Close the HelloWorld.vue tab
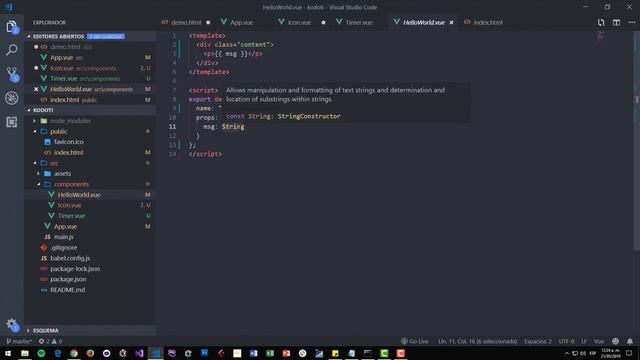Image resolution: width=640 pixels, height=360 pixels. pos(451,22)
